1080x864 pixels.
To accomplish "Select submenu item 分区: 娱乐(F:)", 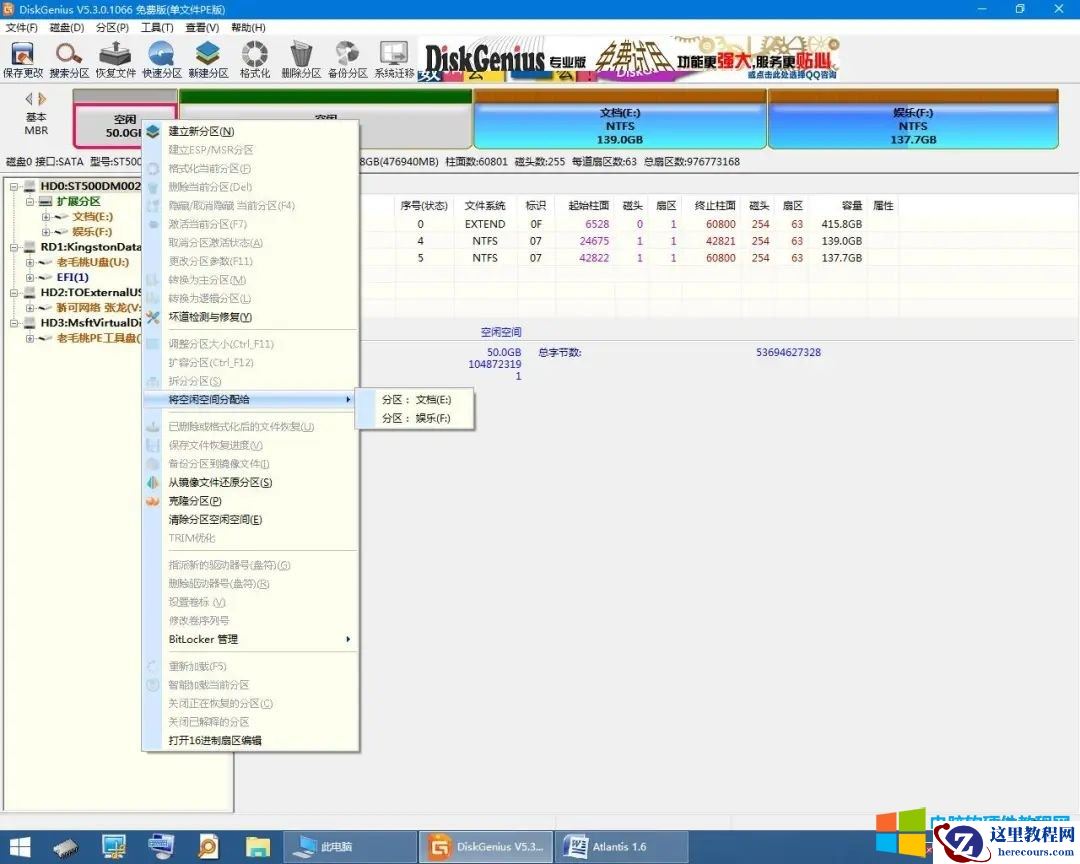I will 415,418.
